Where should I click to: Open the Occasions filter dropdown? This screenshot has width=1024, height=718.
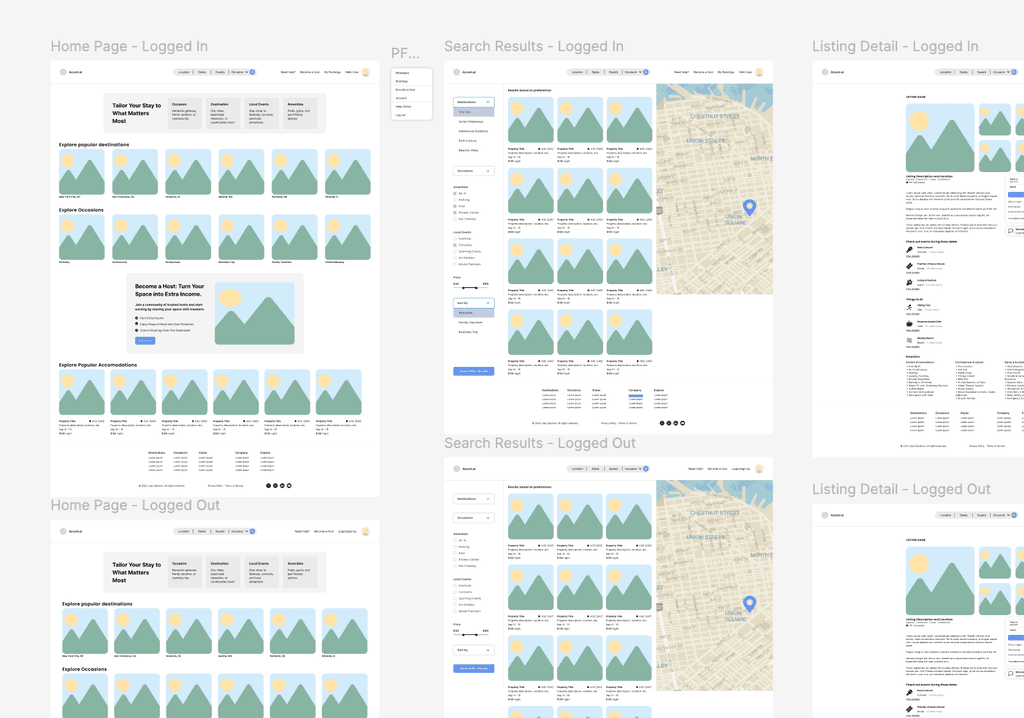pos(488,170)
